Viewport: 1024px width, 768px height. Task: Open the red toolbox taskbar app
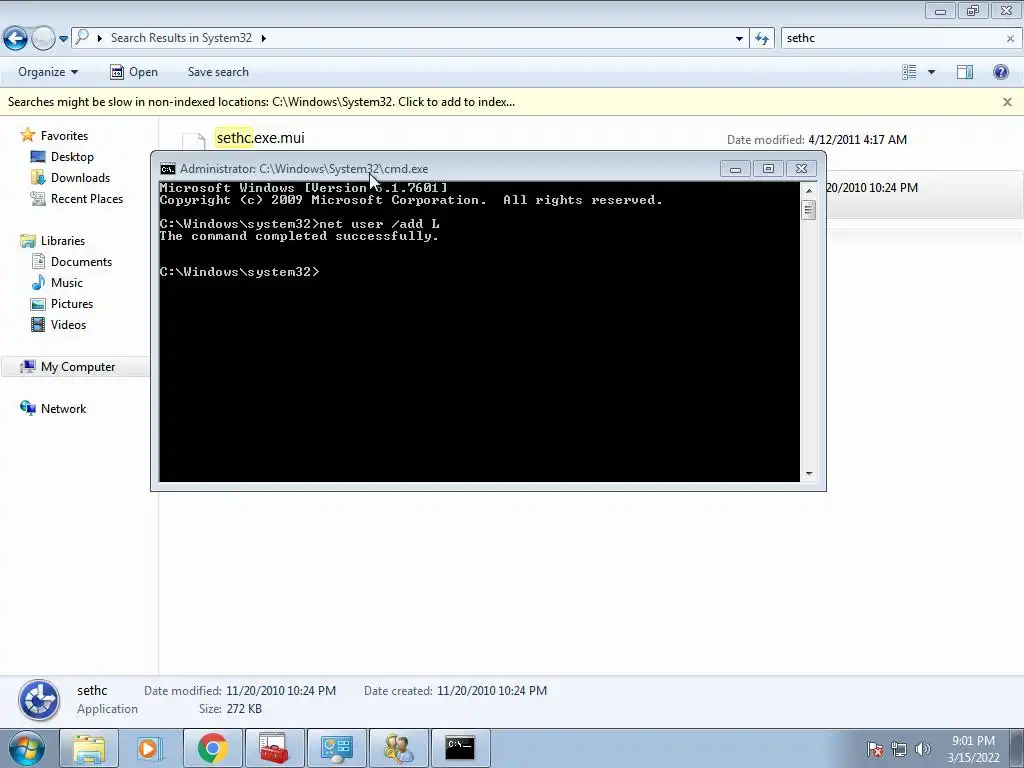[x=274, y=748]
